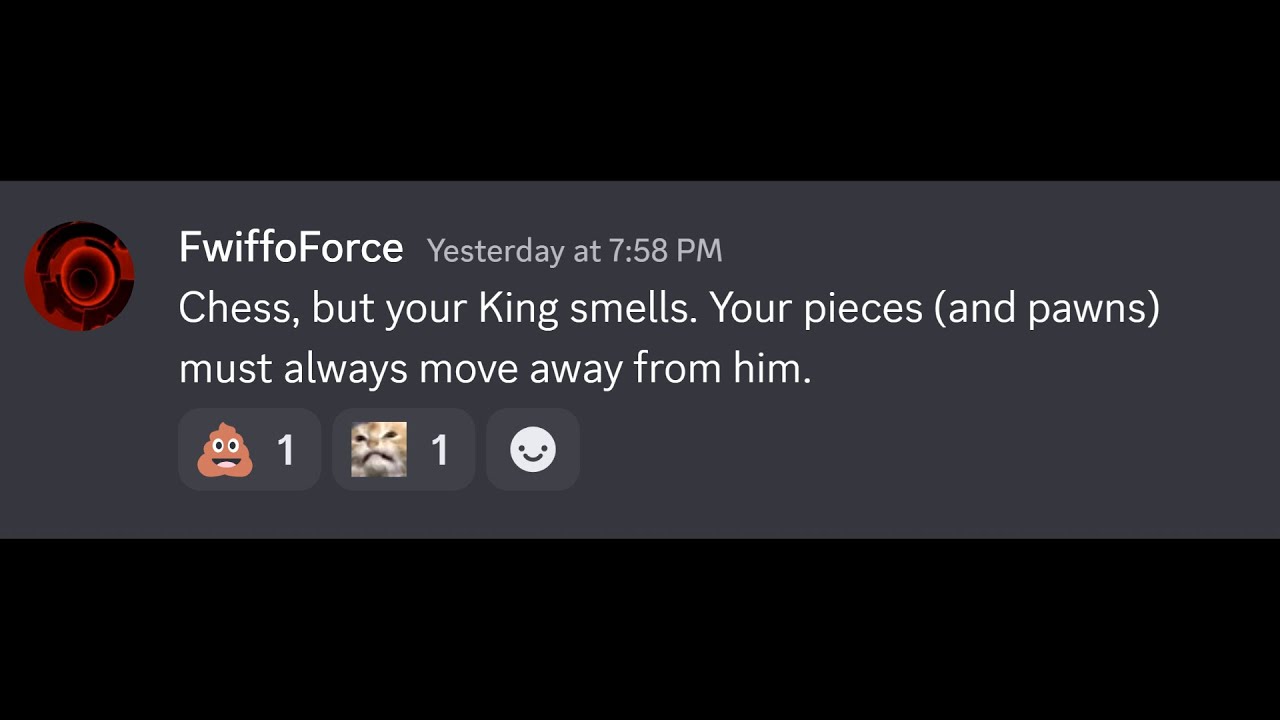Click the word "Yesterday" in the timestamp
The height and width of the screenshot is (720, 1280).
(x=495, y=250)
